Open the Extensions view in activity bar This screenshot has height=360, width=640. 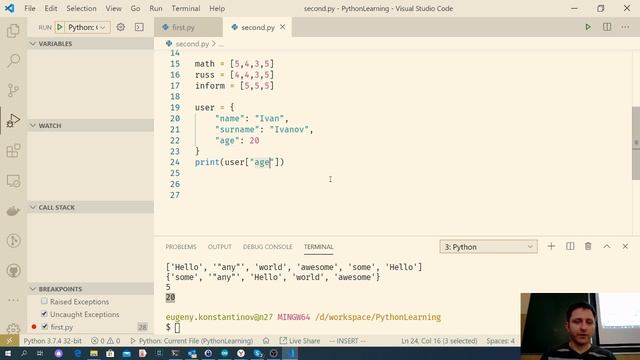pos(13,151)
